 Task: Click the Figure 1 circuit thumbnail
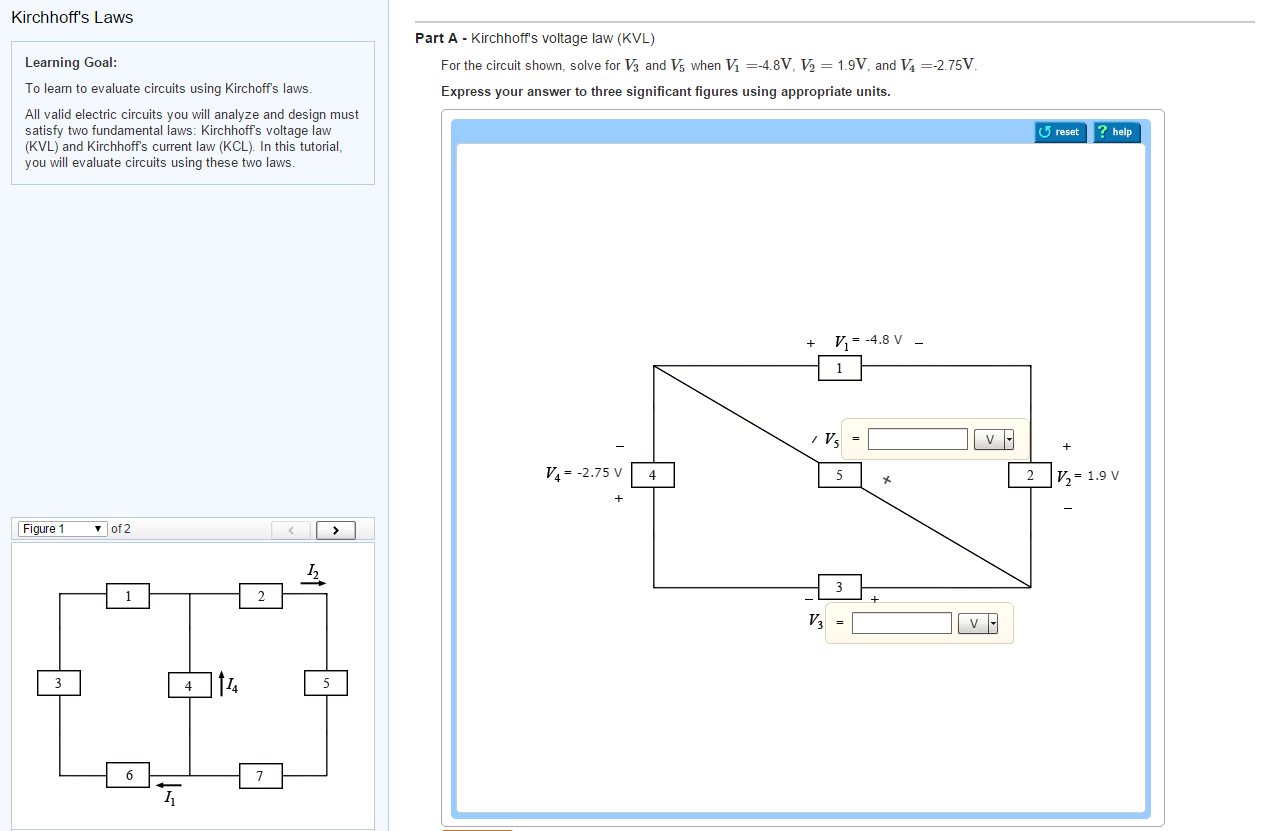coord(192,685)
